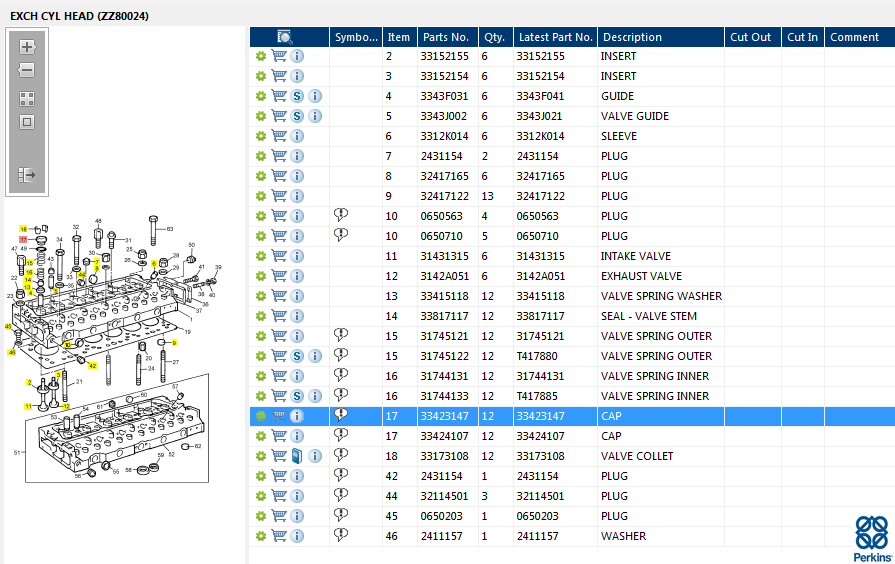Image resolution: width=895 pixels, height=564 pixels.
Task: Select the CAP row with part 33424107
Action: pyautogui.click(x=572, y=436)
